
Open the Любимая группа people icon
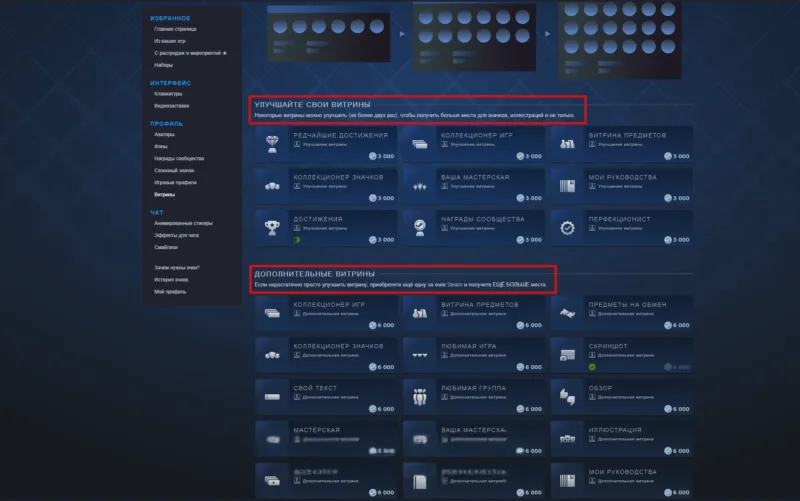pos(419,397)
